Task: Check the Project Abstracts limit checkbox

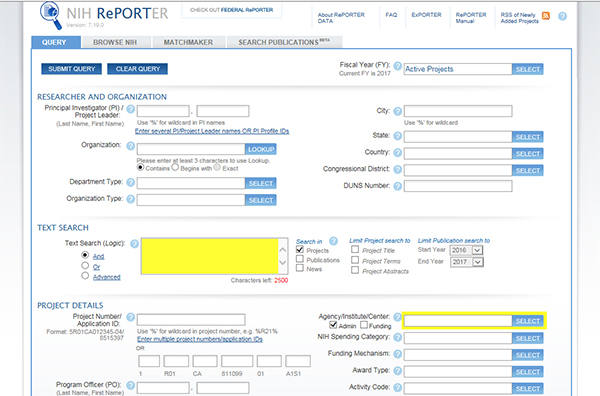Action: pyautogui.click(x=355, y=270)
